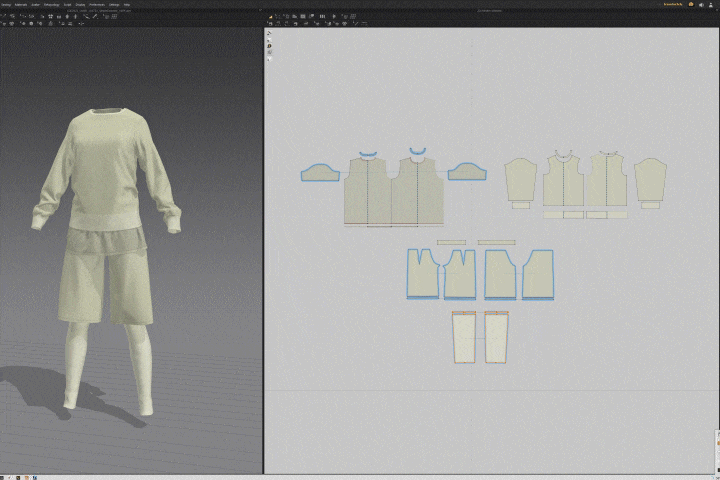The image size is (720, 480).
Task: Click the orange account link in title bar
Action: coord(673,4)
